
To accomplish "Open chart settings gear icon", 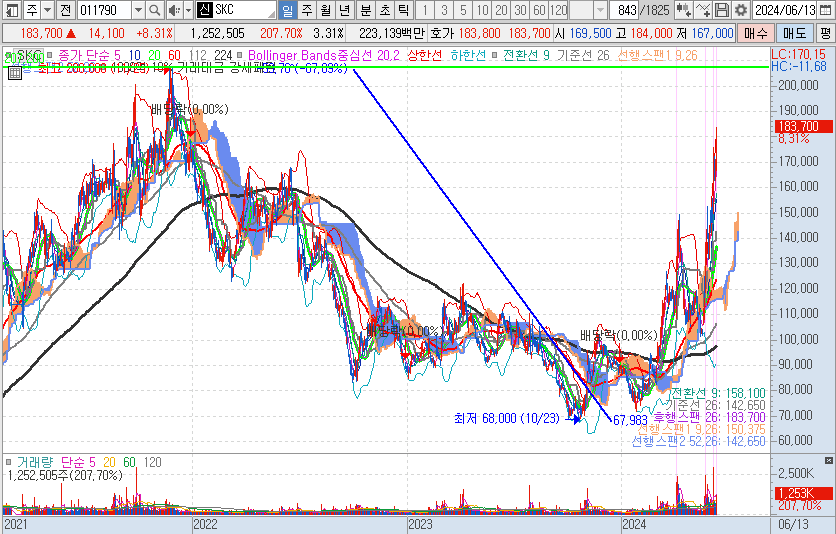I will 741,10.
